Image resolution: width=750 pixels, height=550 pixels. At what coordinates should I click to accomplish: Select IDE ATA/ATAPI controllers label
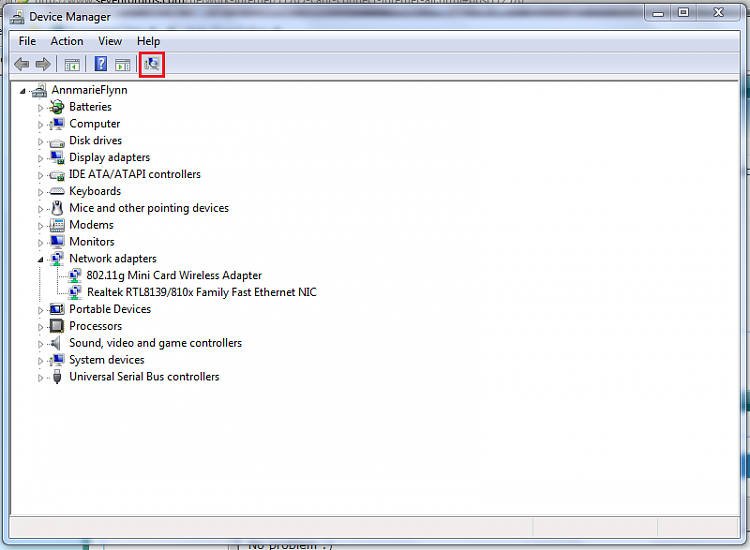[135, 174]
